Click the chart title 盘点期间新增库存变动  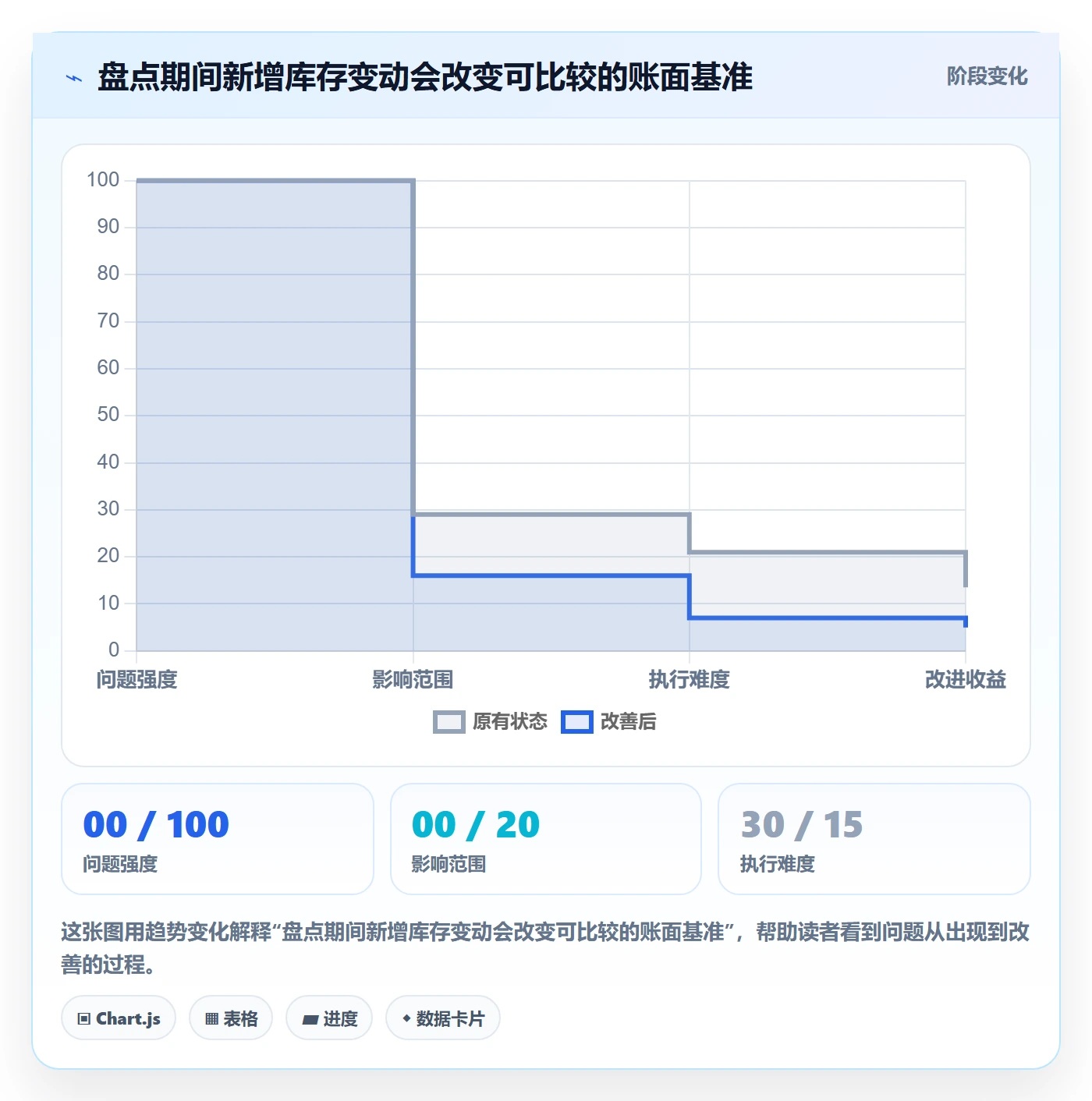[425, 77]
